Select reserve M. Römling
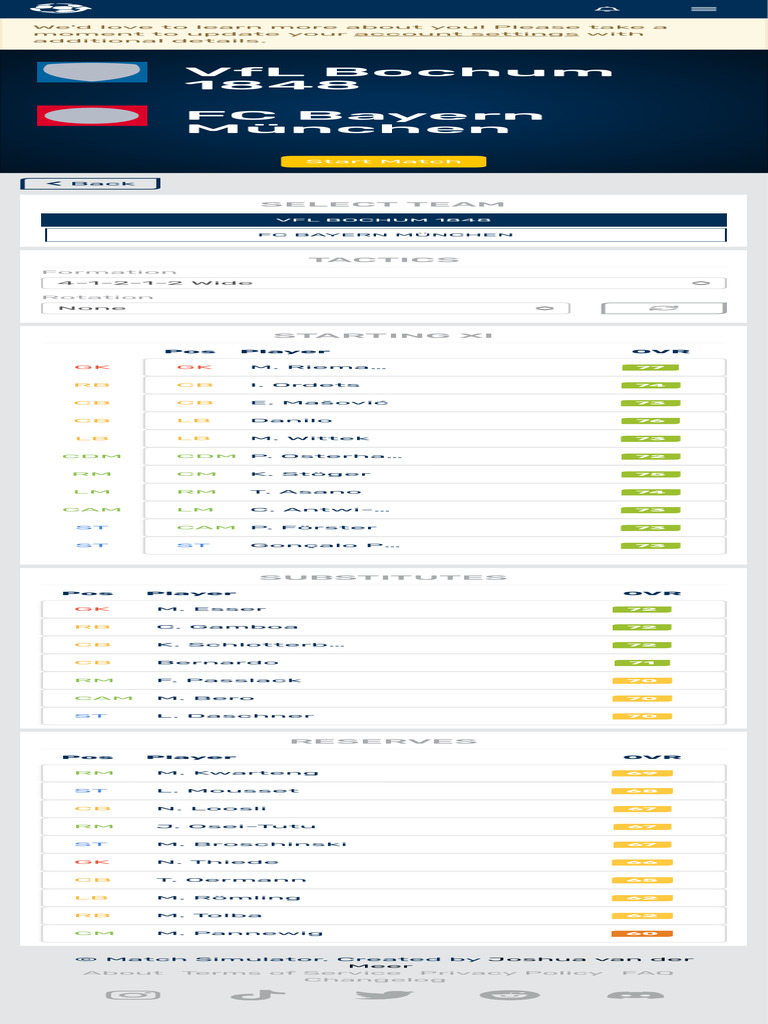768x1024 pixels. point(384,897)
